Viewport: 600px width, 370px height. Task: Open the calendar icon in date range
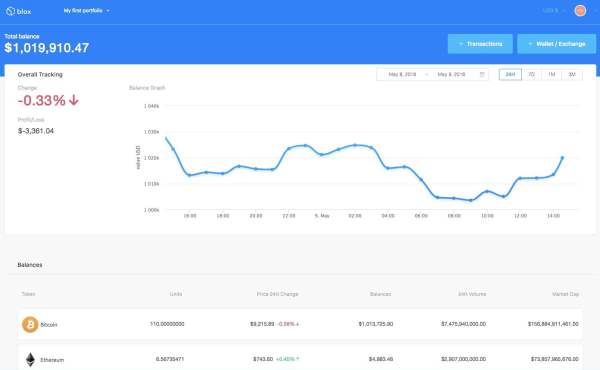(x=482, y=74)
